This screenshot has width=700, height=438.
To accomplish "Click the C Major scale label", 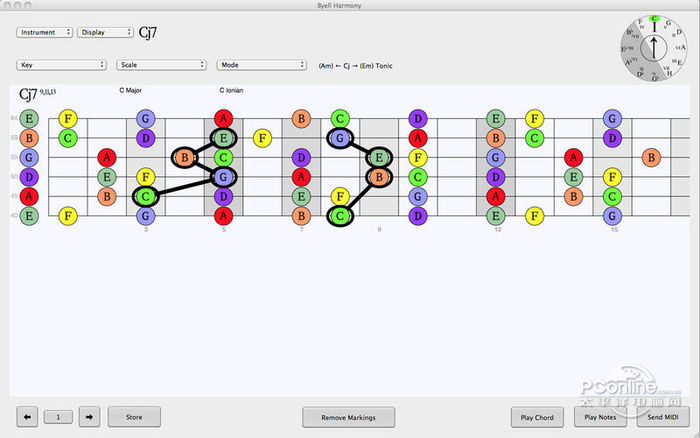I will [130, 90].
